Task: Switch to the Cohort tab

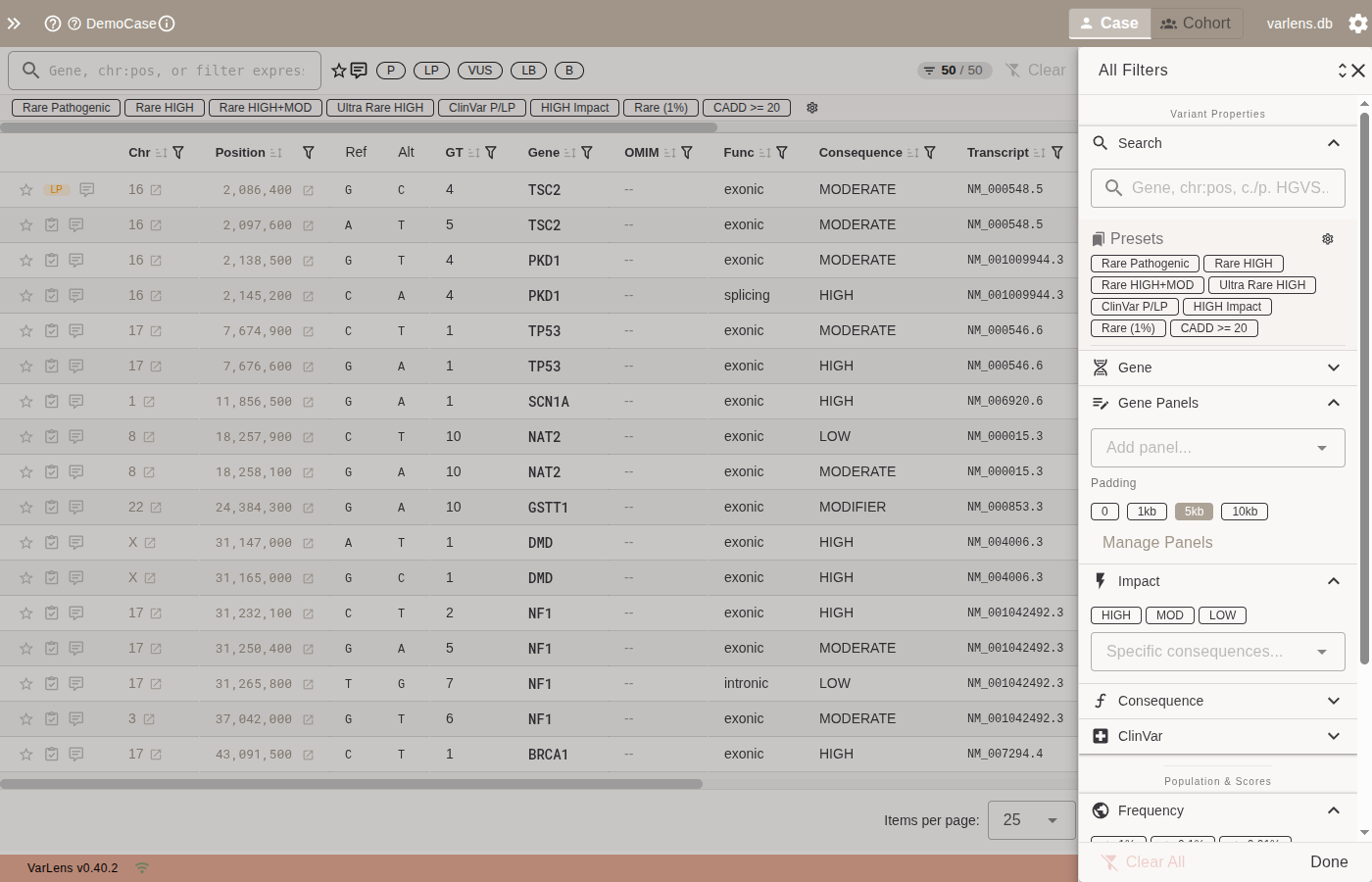Action: pyautogui.click(x=1196, y=24)
